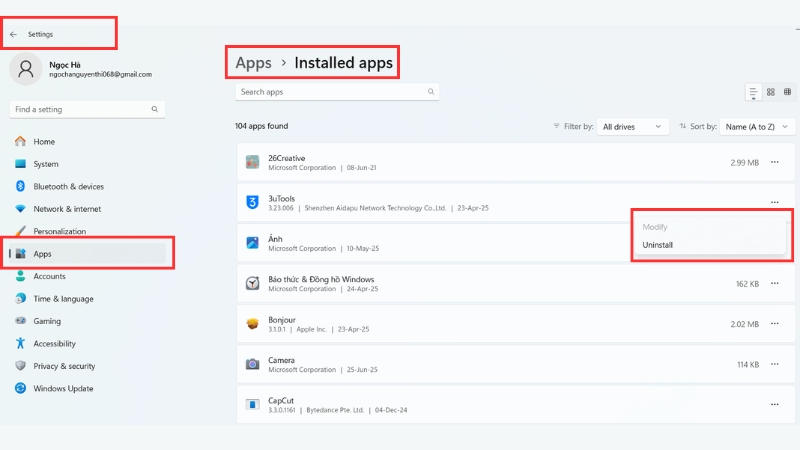Screen dimensions: 800x450
Task: Open Bluetooth & devices settings
Action: [x=68, y=186]
